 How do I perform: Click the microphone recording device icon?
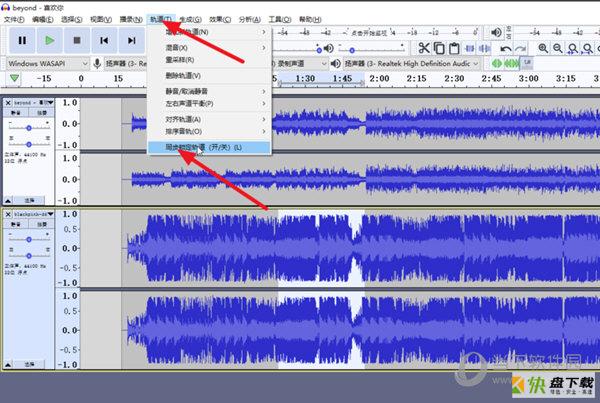tap(97, 64)
